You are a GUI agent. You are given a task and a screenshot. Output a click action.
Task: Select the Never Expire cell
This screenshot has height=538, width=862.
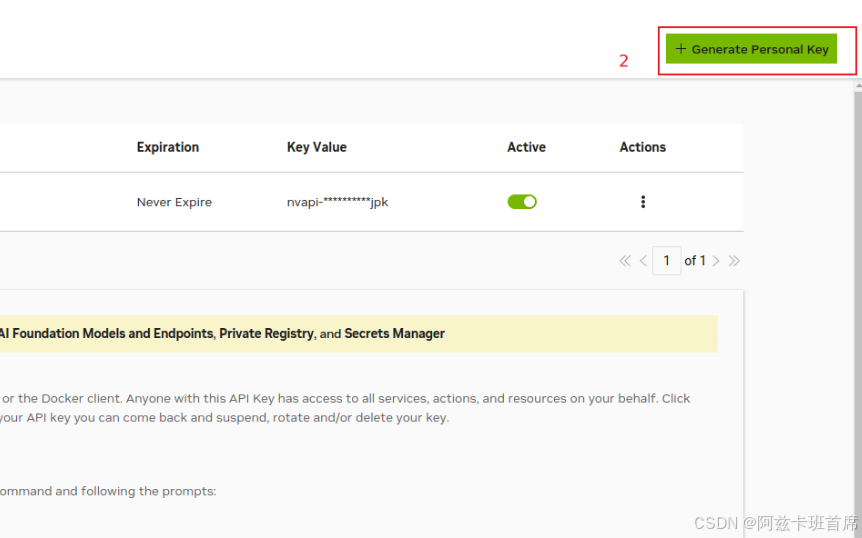point(174,202)
